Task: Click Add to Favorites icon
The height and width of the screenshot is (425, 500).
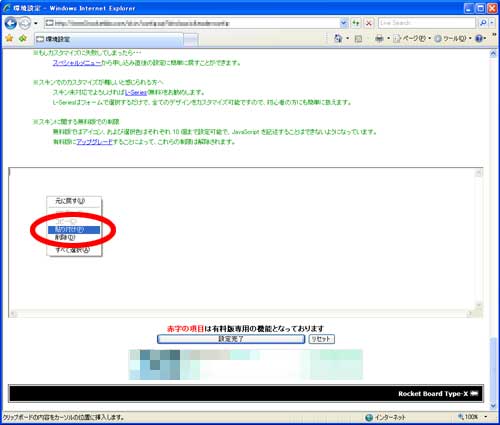Action: pos(23,38)
